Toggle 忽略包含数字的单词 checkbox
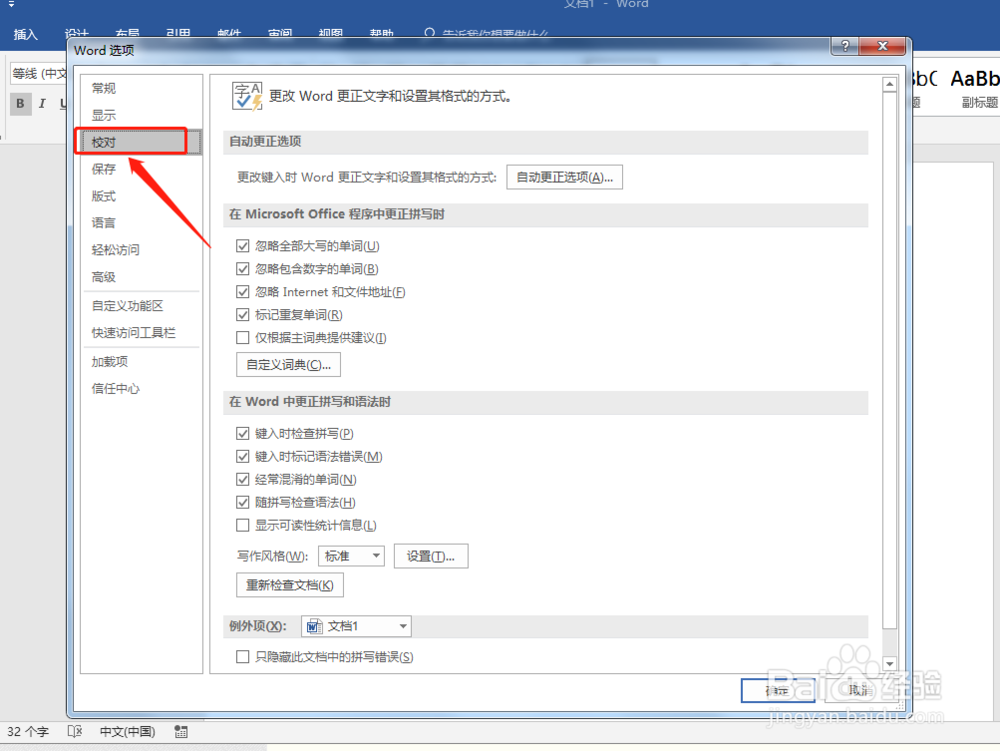1000x751 pixels. [x=242, y=269]
